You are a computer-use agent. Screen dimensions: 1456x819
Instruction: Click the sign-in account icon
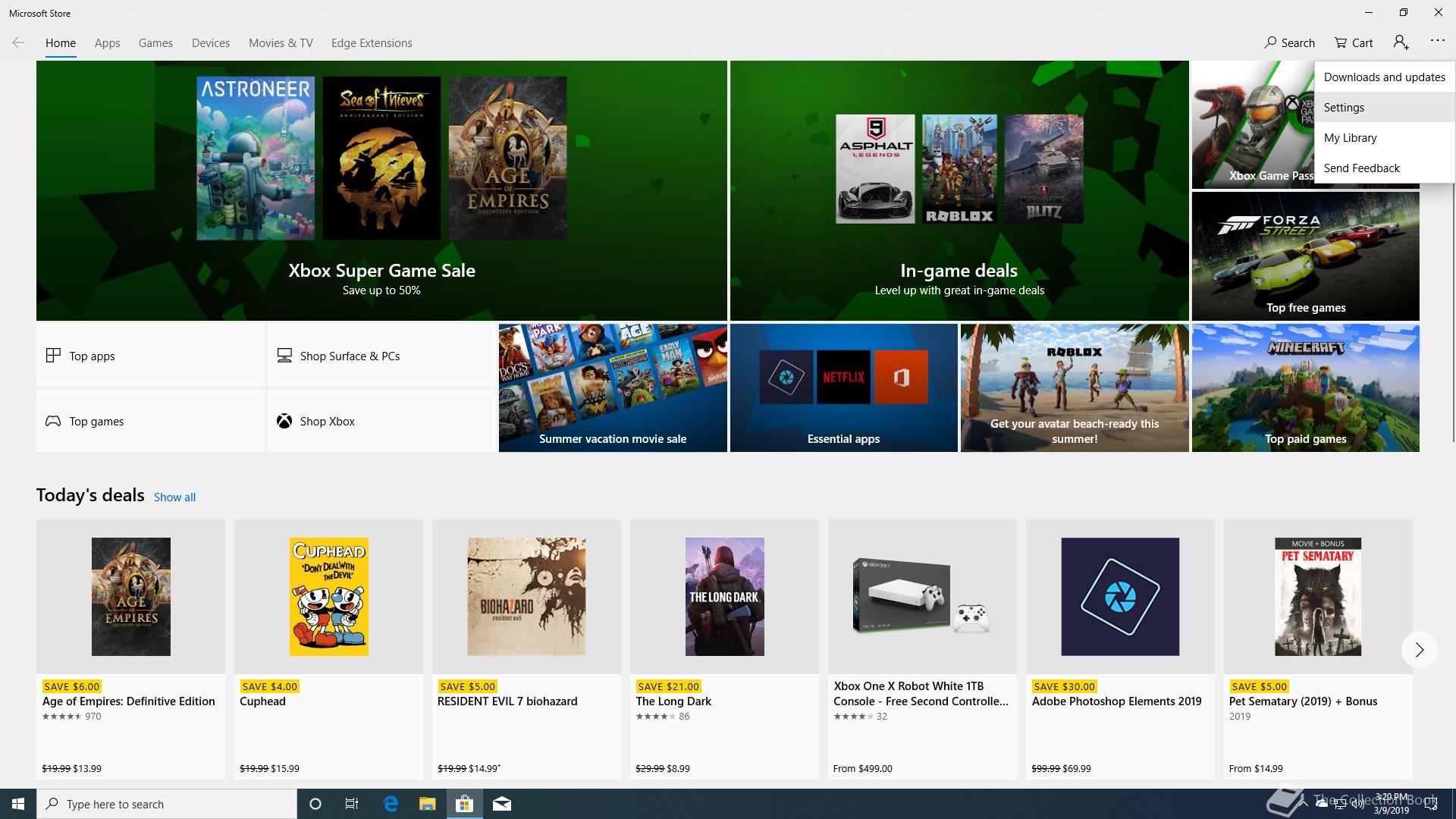coord(1401,42)
